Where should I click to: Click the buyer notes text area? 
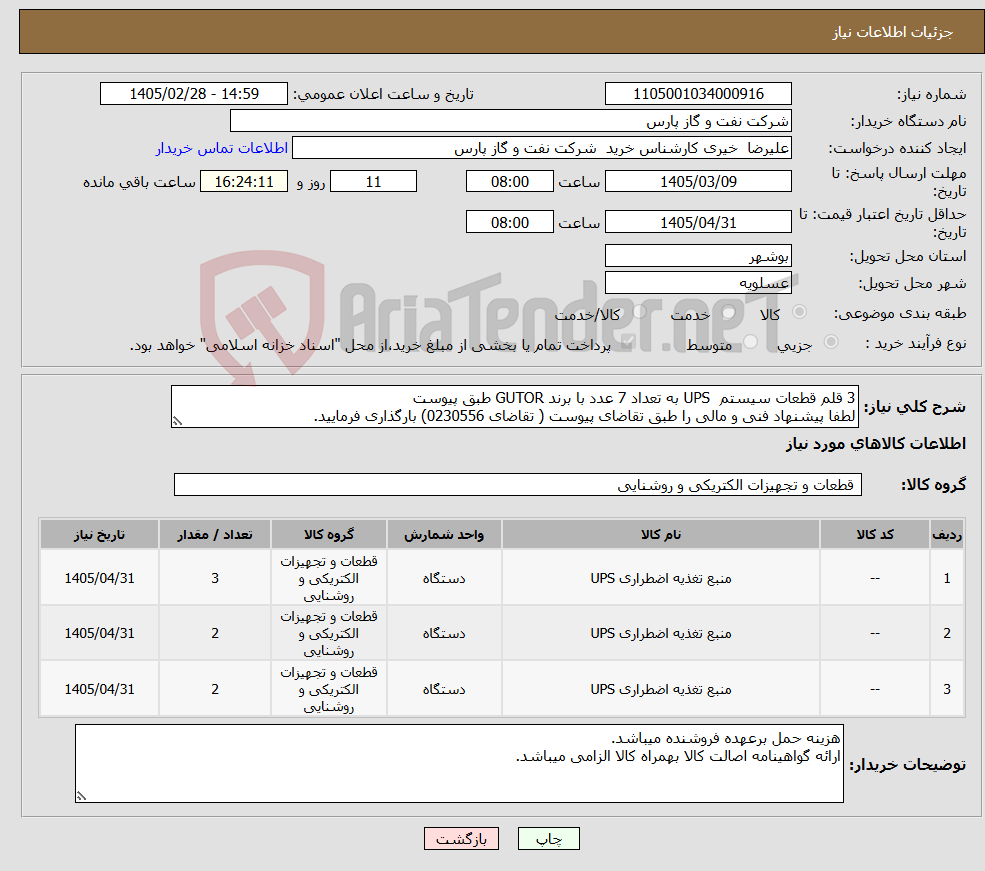(459, 764)
